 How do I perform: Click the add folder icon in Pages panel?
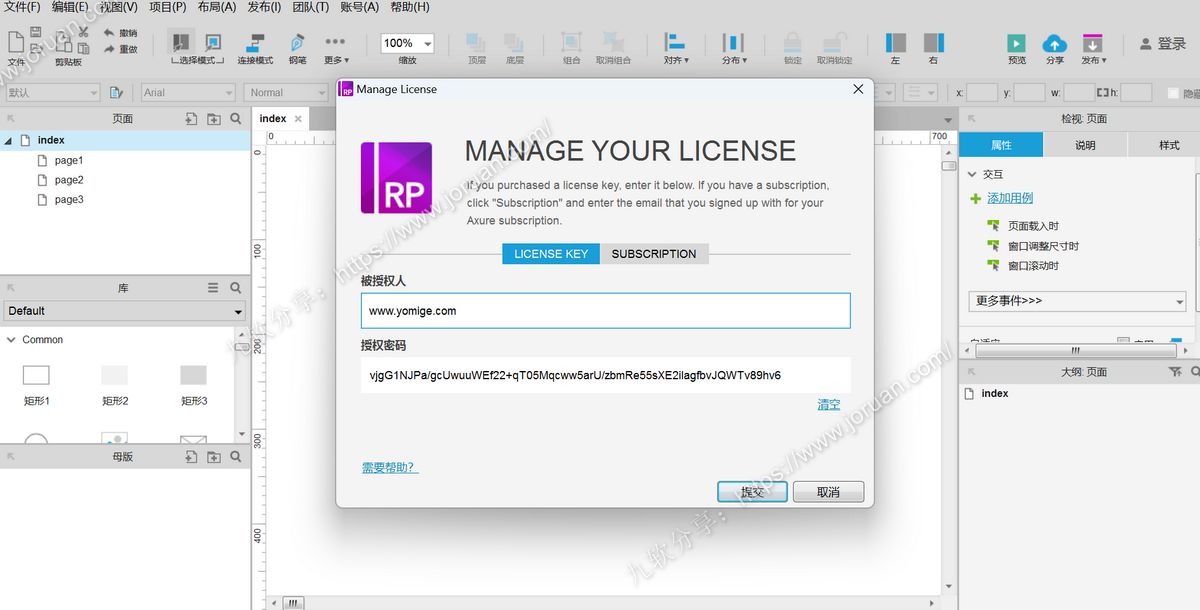[213, 119]
